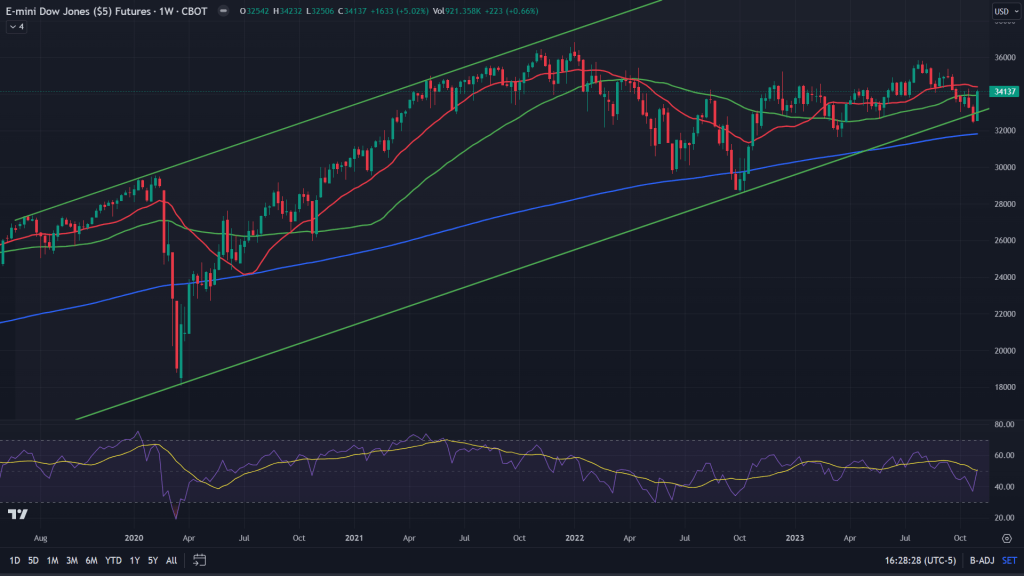This screenshot has width=1024, height=576.
Task: Click the TradingView logo on the chart
Action: click(x=17, y=514)
